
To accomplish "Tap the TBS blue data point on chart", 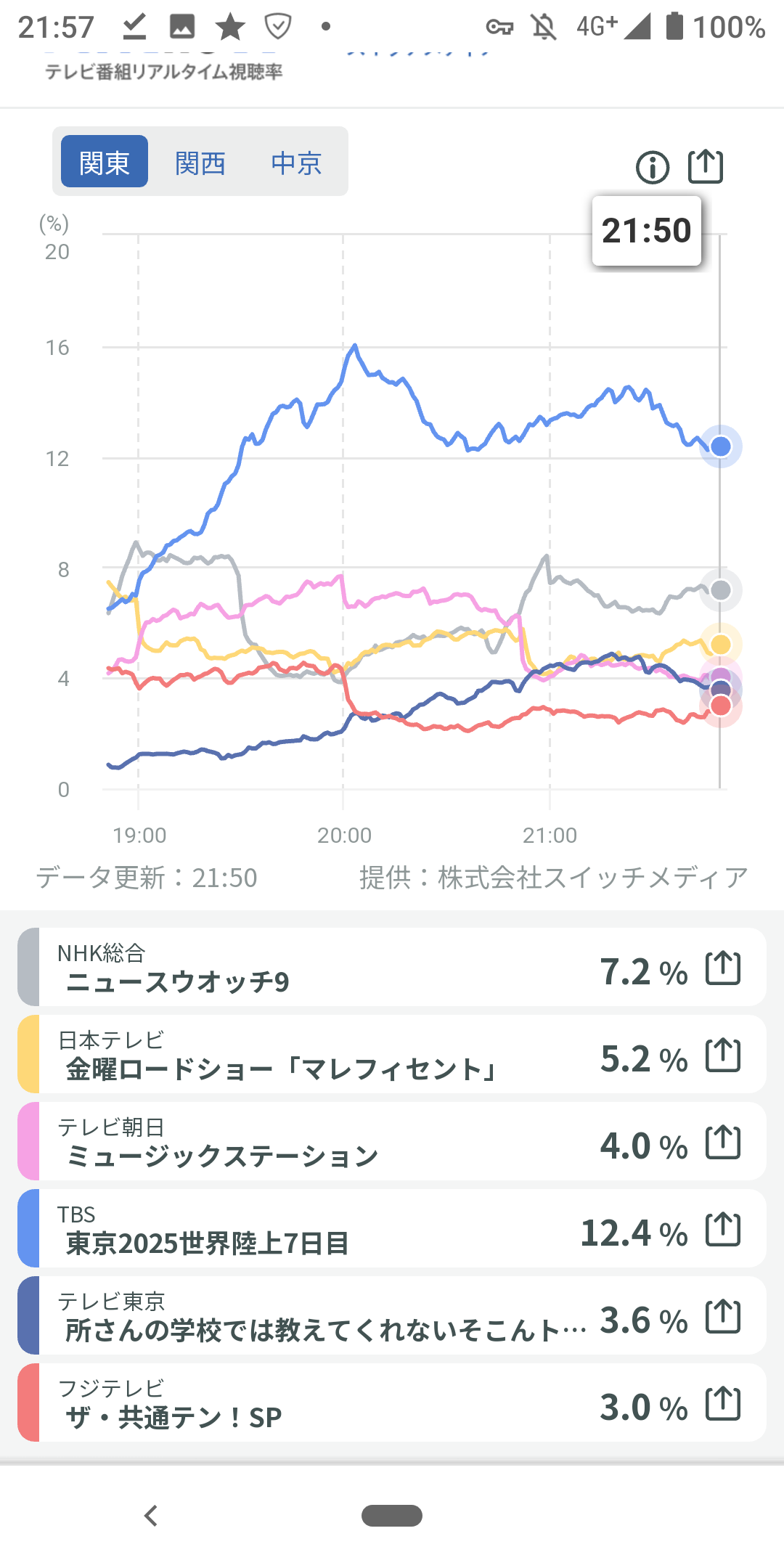I will coord(720,446).
